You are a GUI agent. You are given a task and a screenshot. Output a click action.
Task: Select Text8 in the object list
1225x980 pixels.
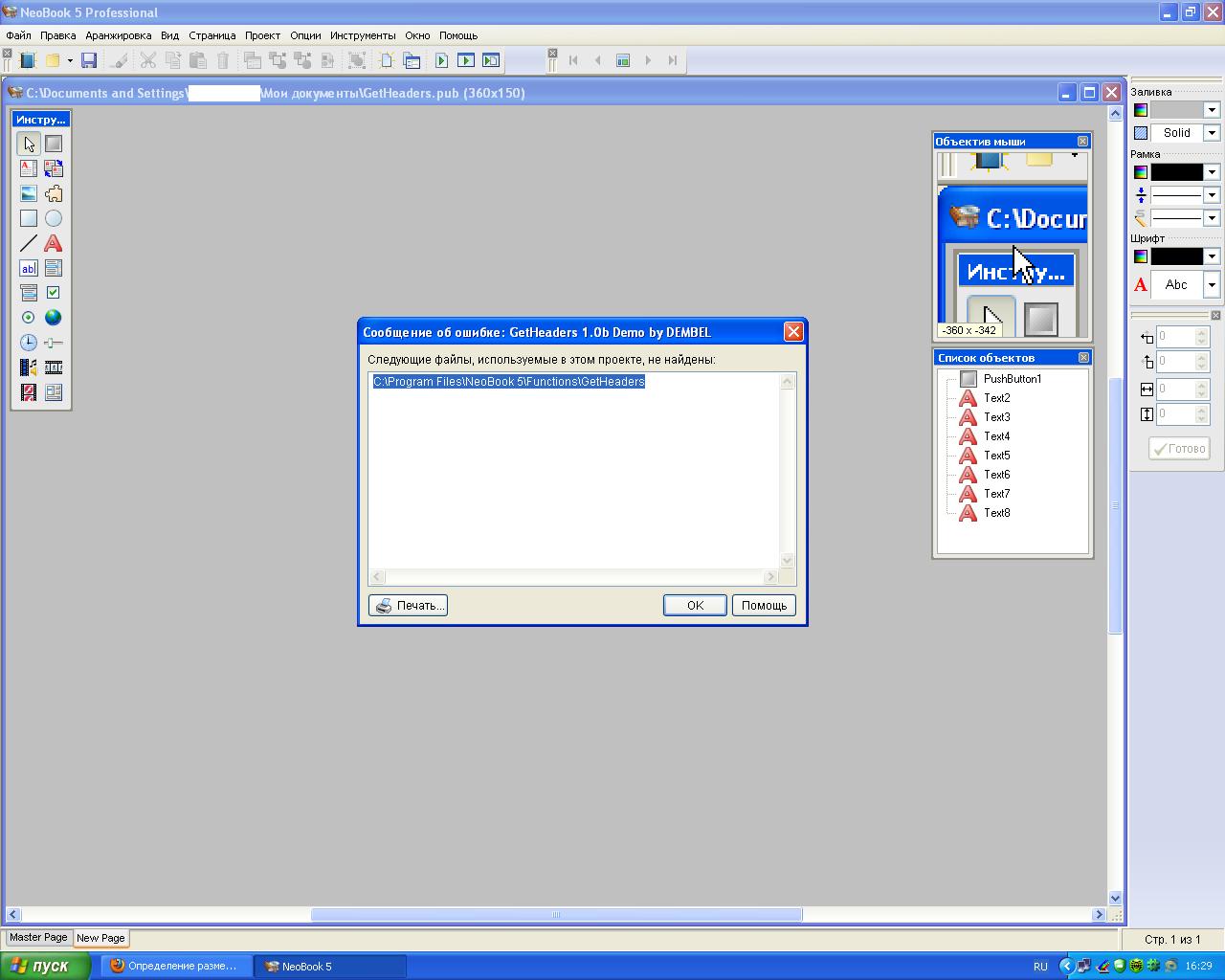[x=996, y=513]
